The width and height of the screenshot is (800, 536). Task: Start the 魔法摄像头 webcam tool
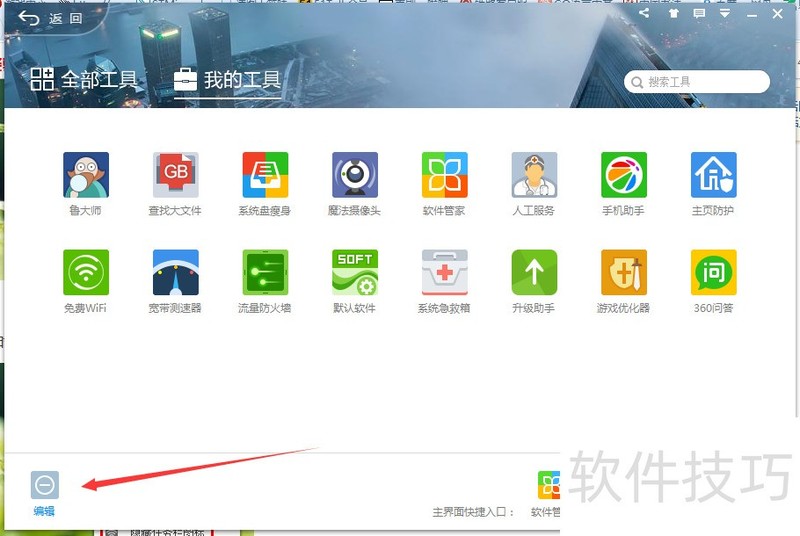coord(355,175)
